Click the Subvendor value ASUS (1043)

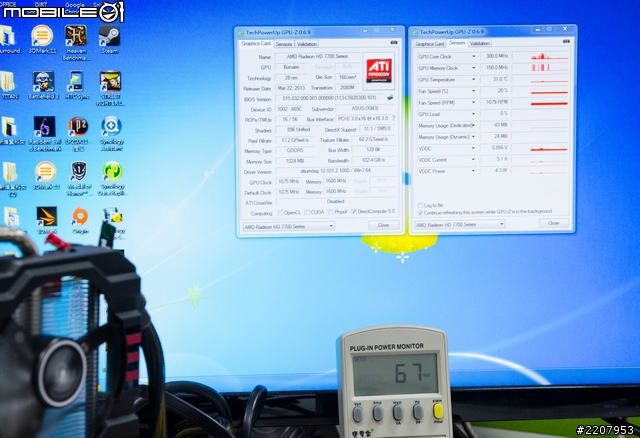point(365,108)
